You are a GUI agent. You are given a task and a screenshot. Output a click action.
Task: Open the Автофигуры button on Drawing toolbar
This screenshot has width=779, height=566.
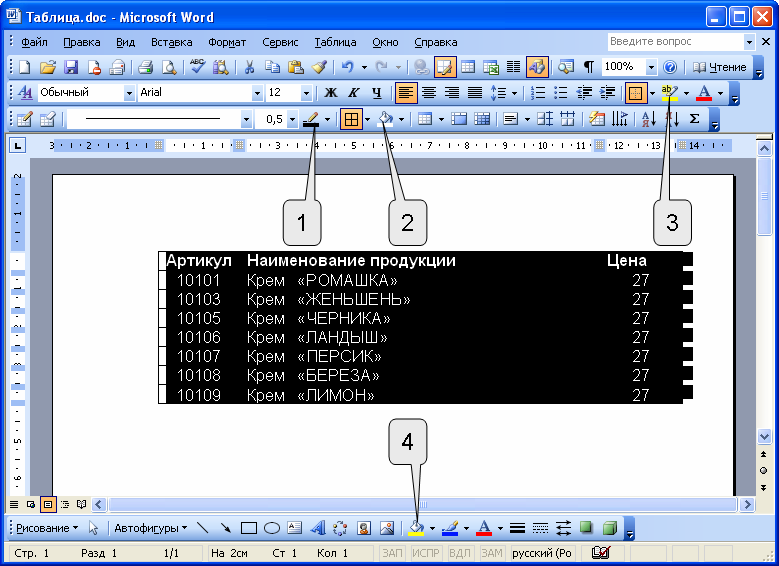(150, 527)
